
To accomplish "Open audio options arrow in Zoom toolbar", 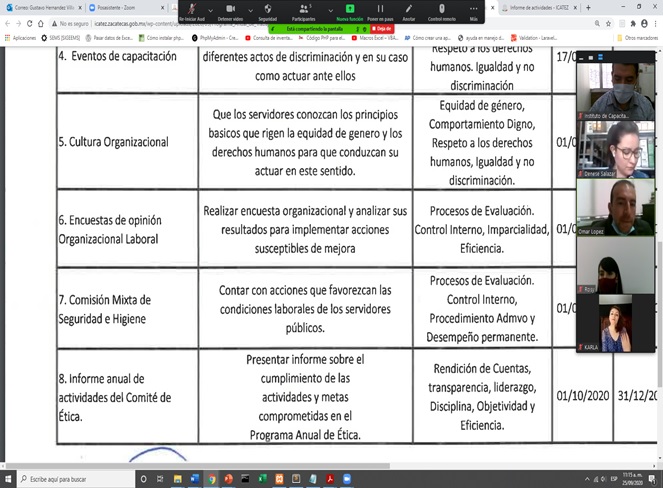I will (210, 10).
